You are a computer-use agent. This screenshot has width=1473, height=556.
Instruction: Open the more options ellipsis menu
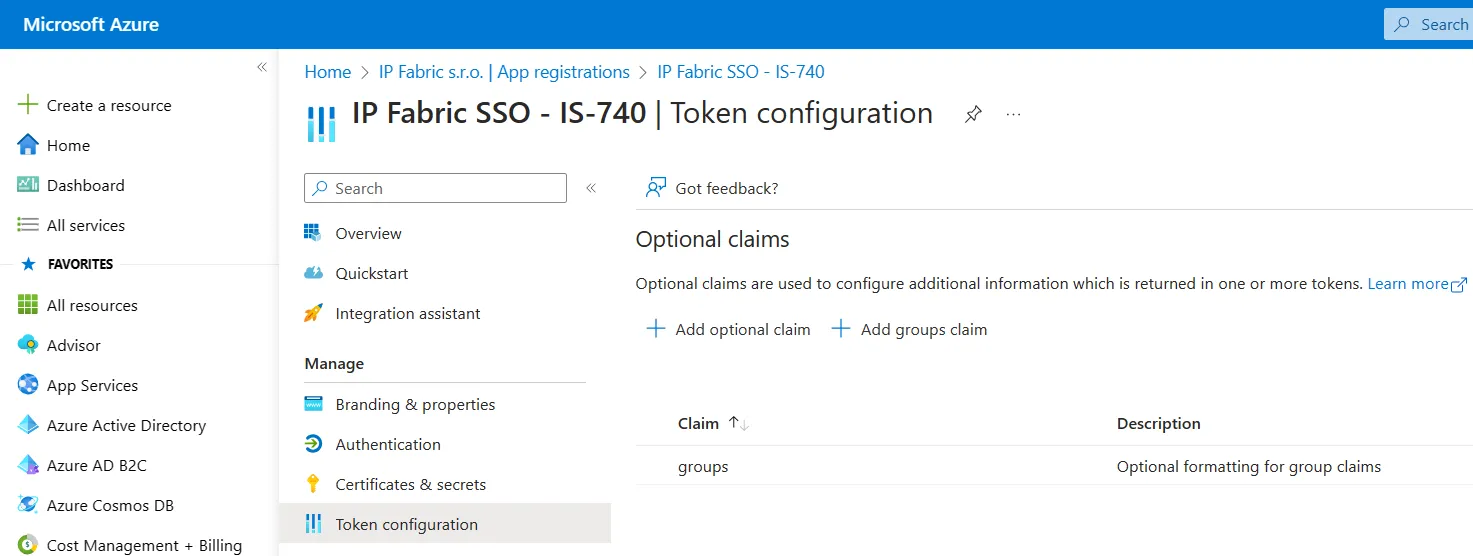coord(1014,114)
